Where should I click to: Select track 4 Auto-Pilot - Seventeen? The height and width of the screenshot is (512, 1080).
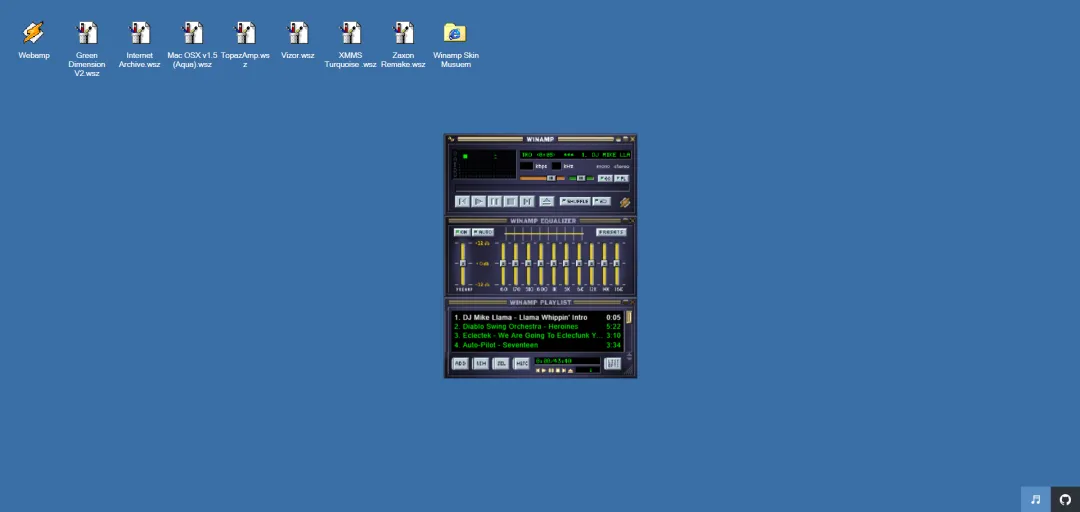537,345
